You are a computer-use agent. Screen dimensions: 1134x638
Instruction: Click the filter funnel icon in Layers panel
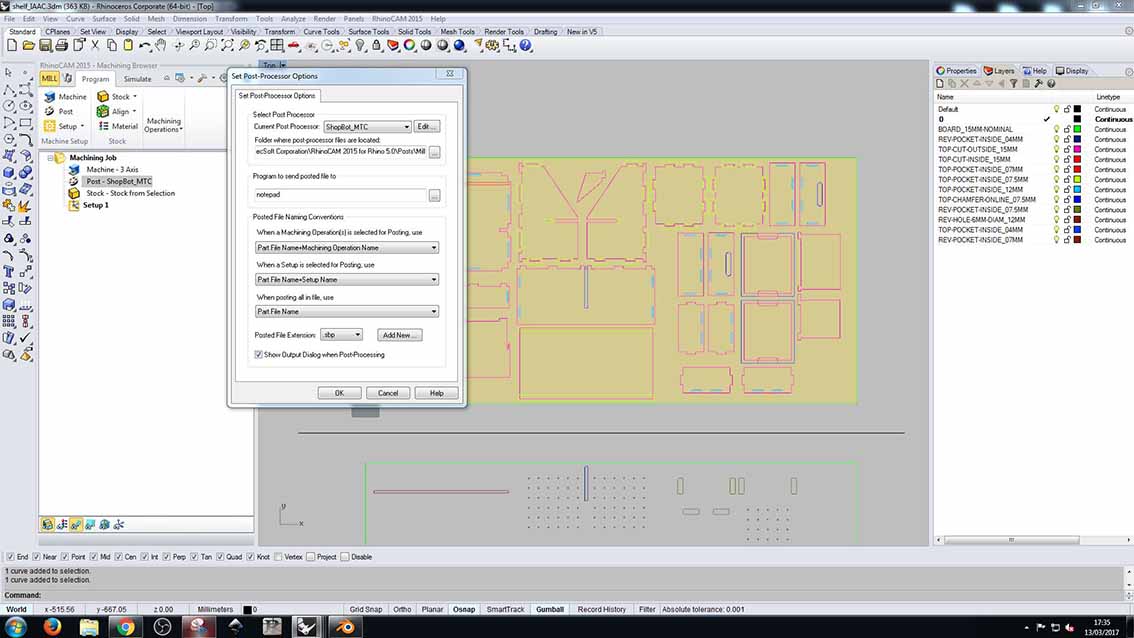1013,84
